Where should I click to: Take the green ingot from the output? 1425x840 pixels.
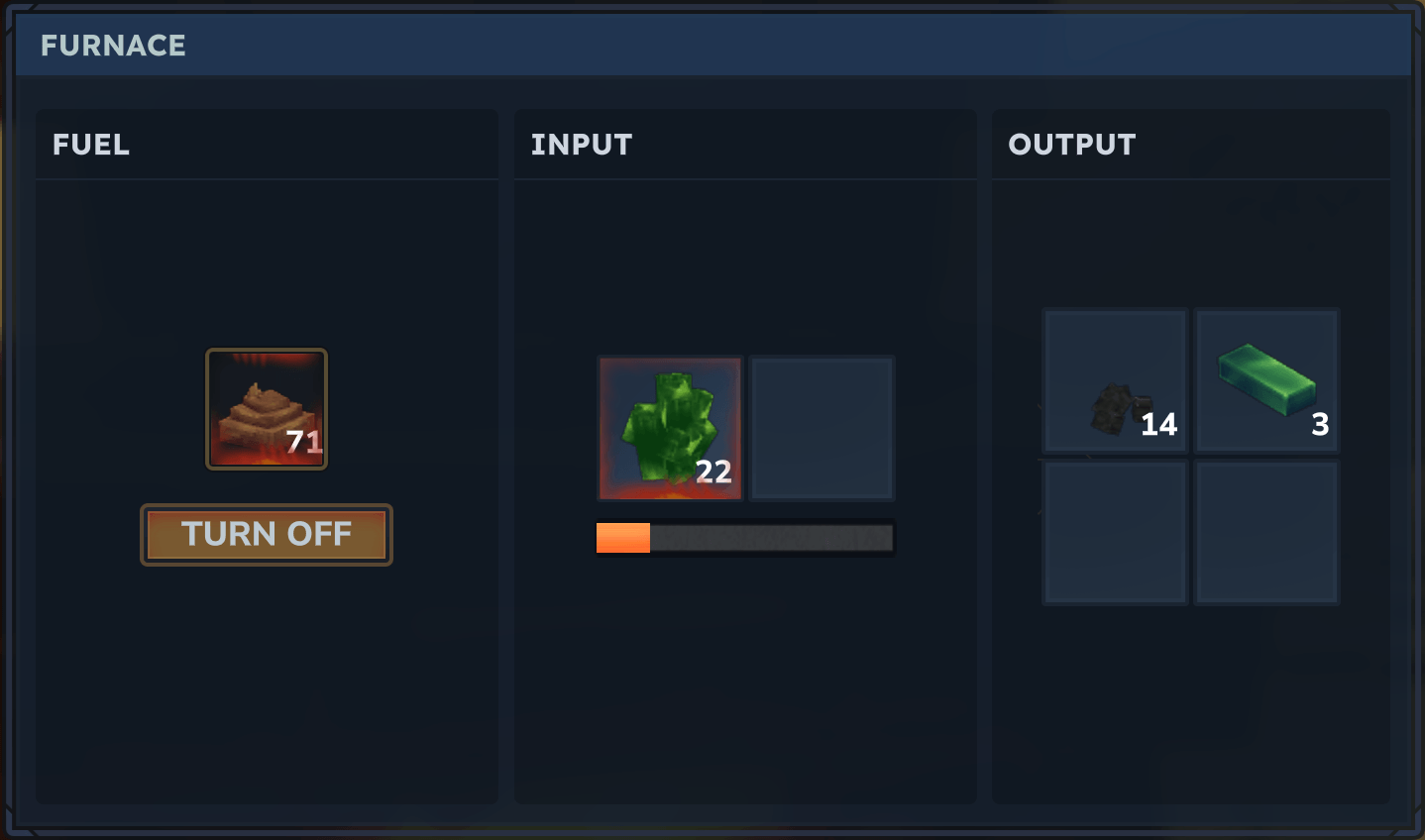click(1267, 380)
